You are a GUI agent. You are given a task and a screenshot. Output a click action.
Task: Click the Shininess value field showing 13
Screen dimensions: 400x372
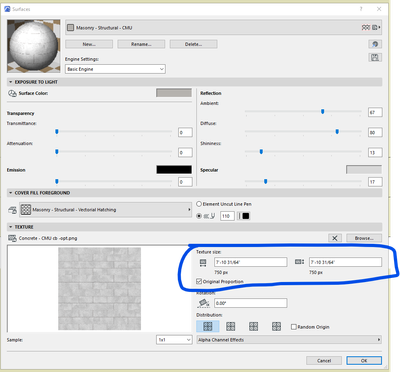[375, 152]
